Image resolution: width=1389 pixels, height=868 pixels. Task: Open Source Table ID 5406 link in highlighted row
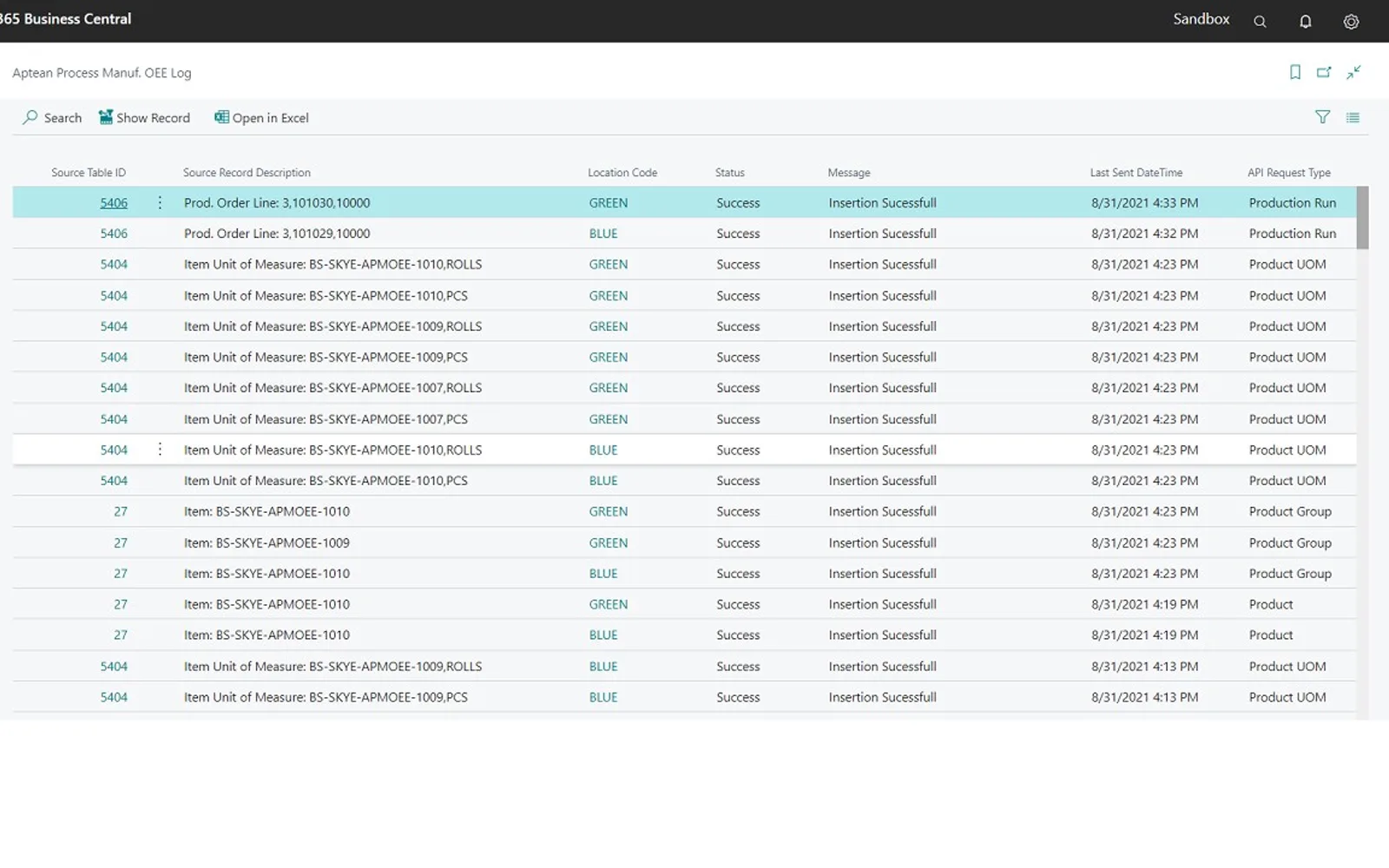coord(114,203)
